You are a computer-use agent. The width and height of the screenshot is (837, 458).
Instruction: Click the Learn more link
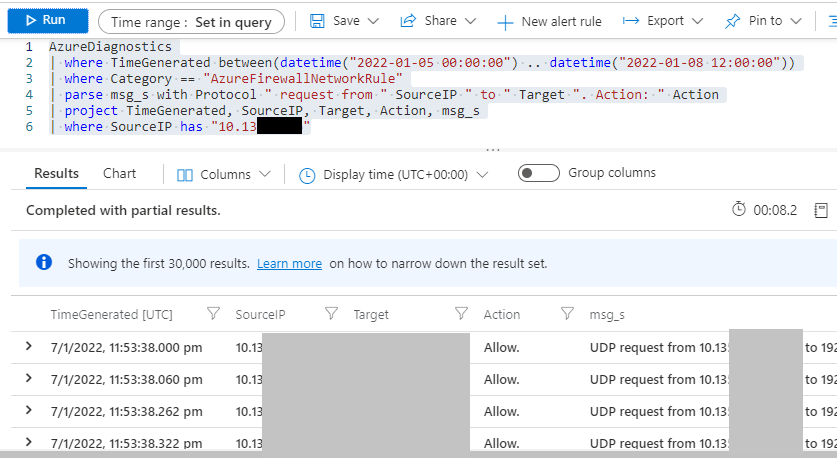289,264
